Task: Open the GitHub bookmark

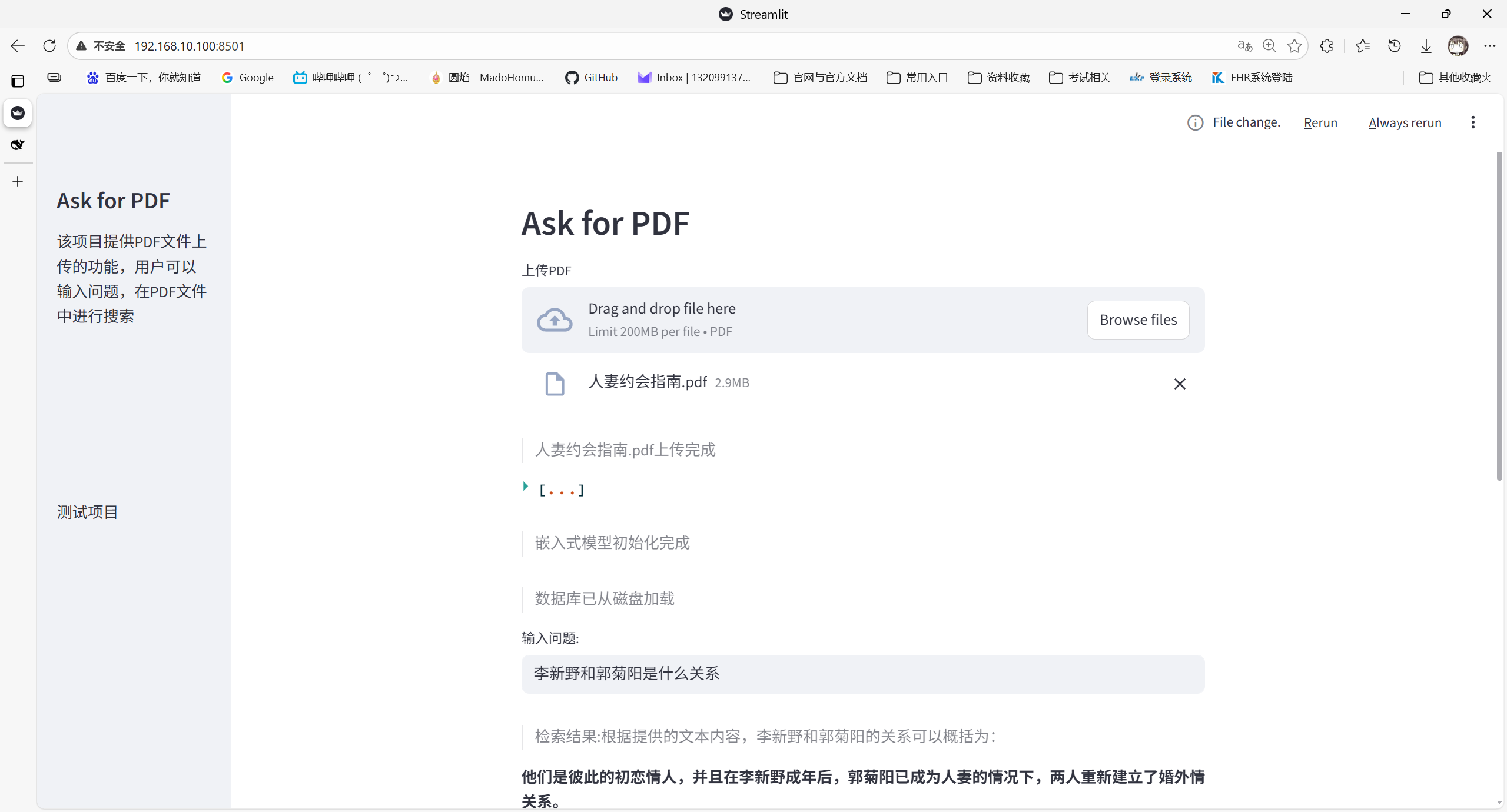Action: point(591,77)
